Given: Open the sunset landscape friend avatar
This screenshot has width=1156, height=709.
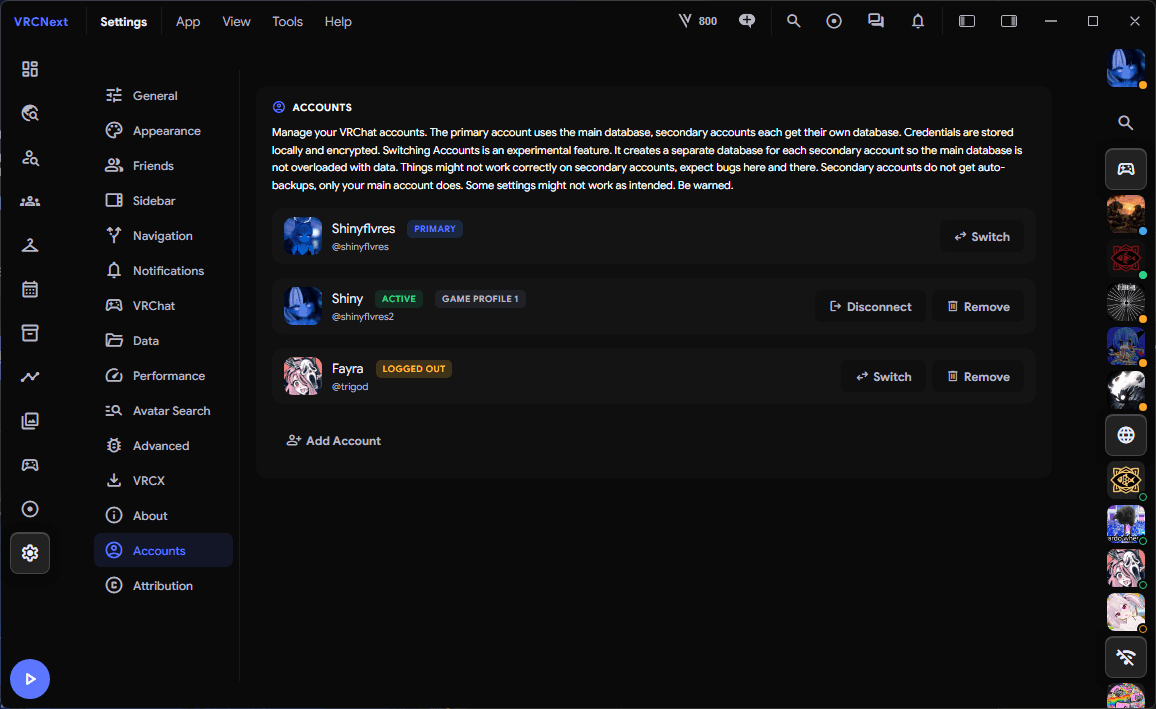Looking at the screenshot, I should pyautogui.click(x=1126, y=214).
